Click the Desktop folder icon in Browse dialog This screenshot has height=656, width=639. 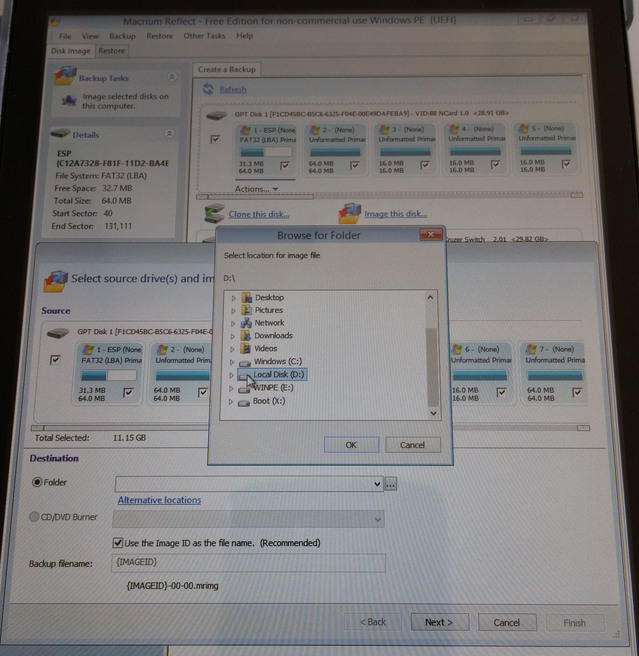pyautogui.click(x=246, y=297)
